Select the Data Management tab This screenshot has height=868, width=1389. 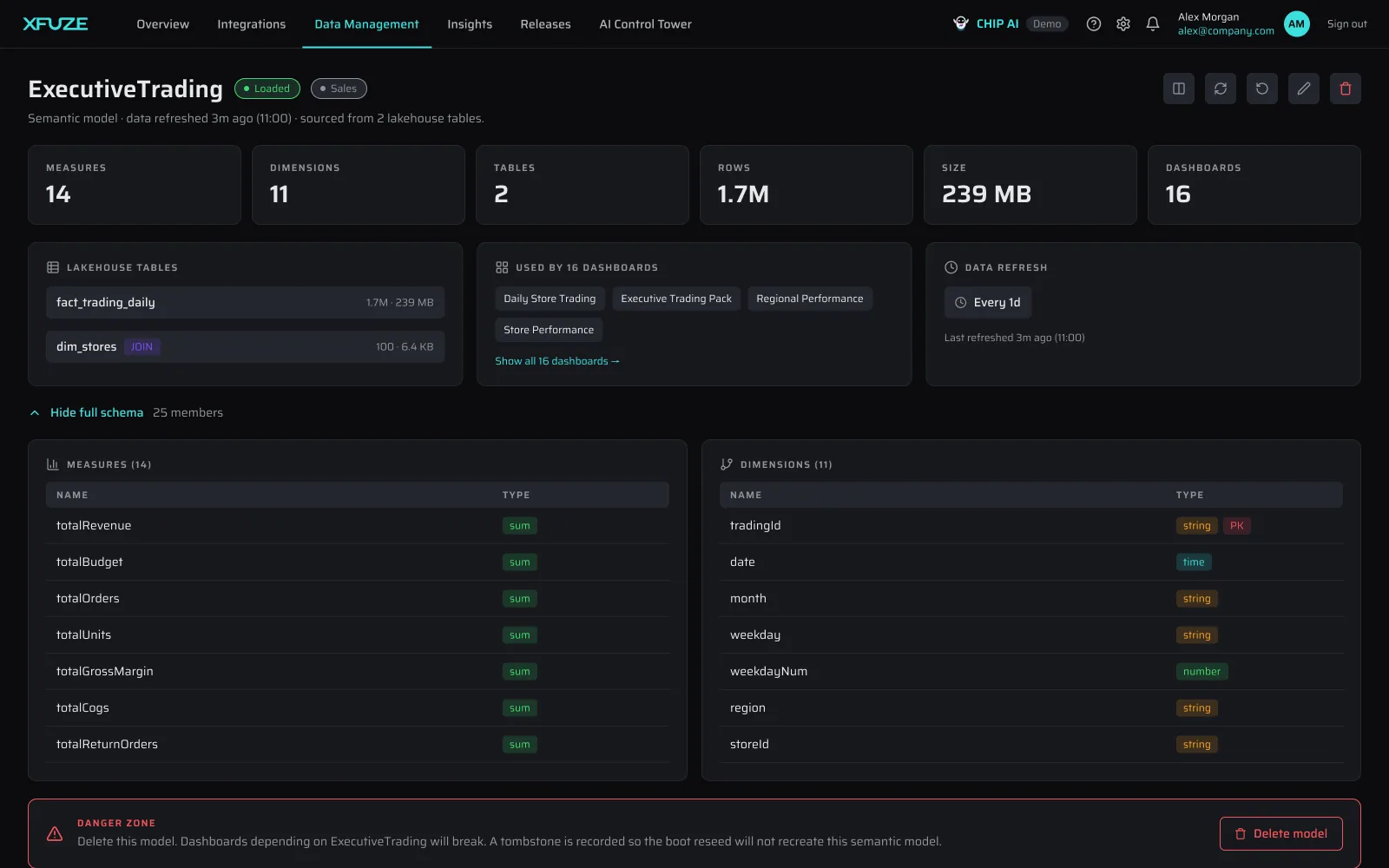point(366,24)
